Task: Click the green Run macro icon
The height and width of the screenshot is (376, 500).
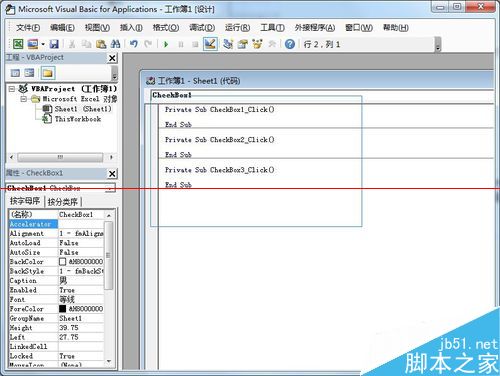Action: [166, 44]
